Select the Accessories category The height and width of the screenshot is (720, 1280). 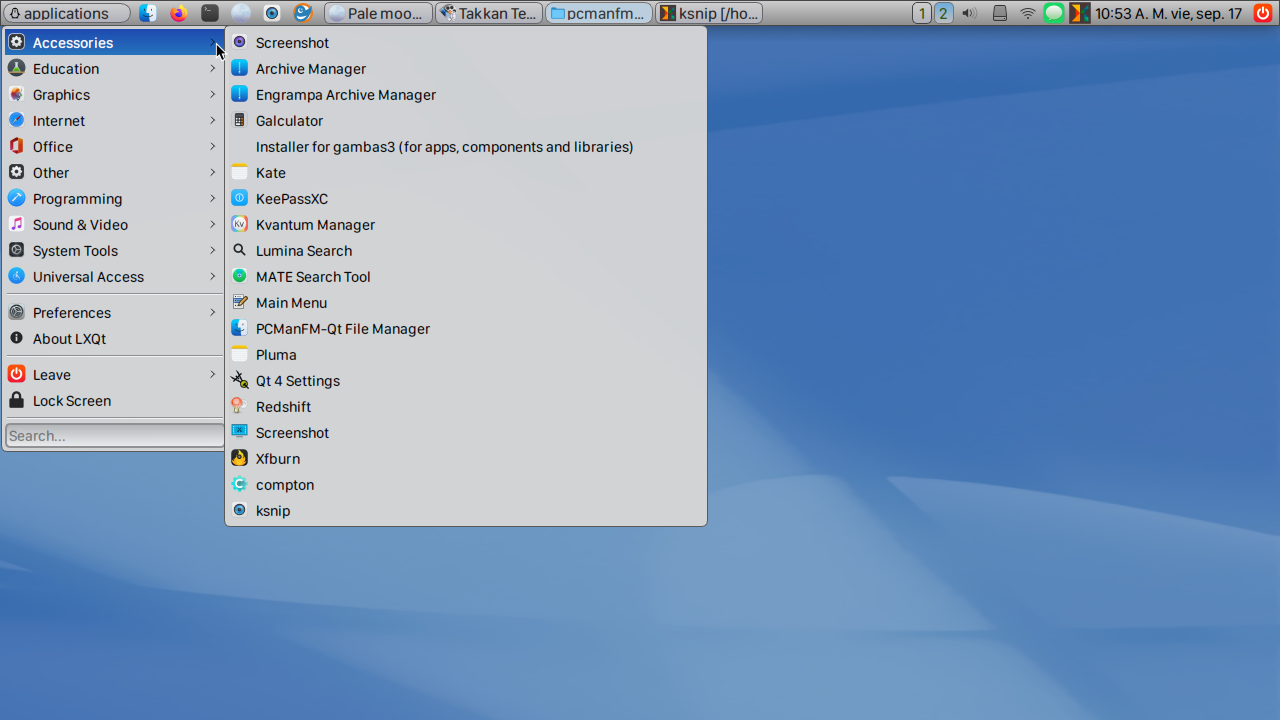point(113,43)
